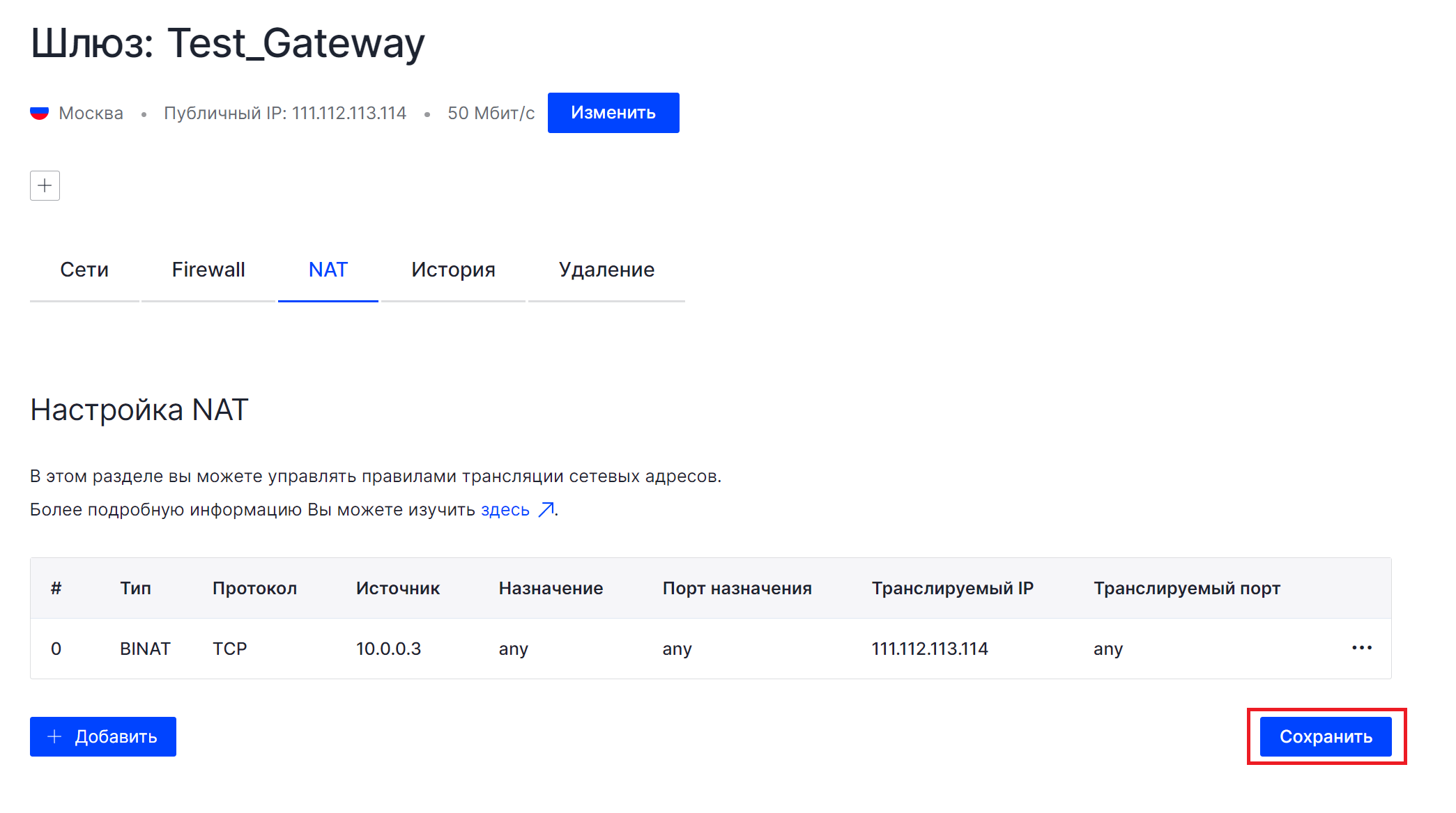
Task: Click the plus icon box below Moscow
Action: coord(45,185)
